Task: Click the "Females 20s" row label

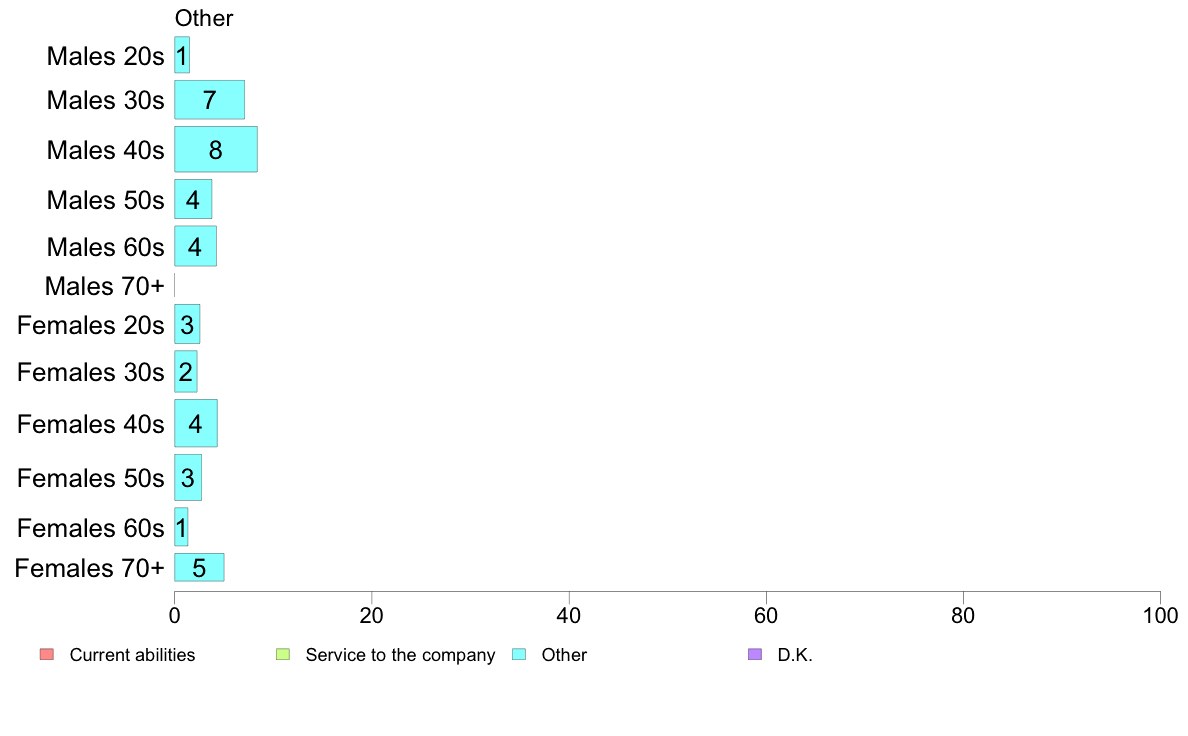Action: click(x=90, y=325)
